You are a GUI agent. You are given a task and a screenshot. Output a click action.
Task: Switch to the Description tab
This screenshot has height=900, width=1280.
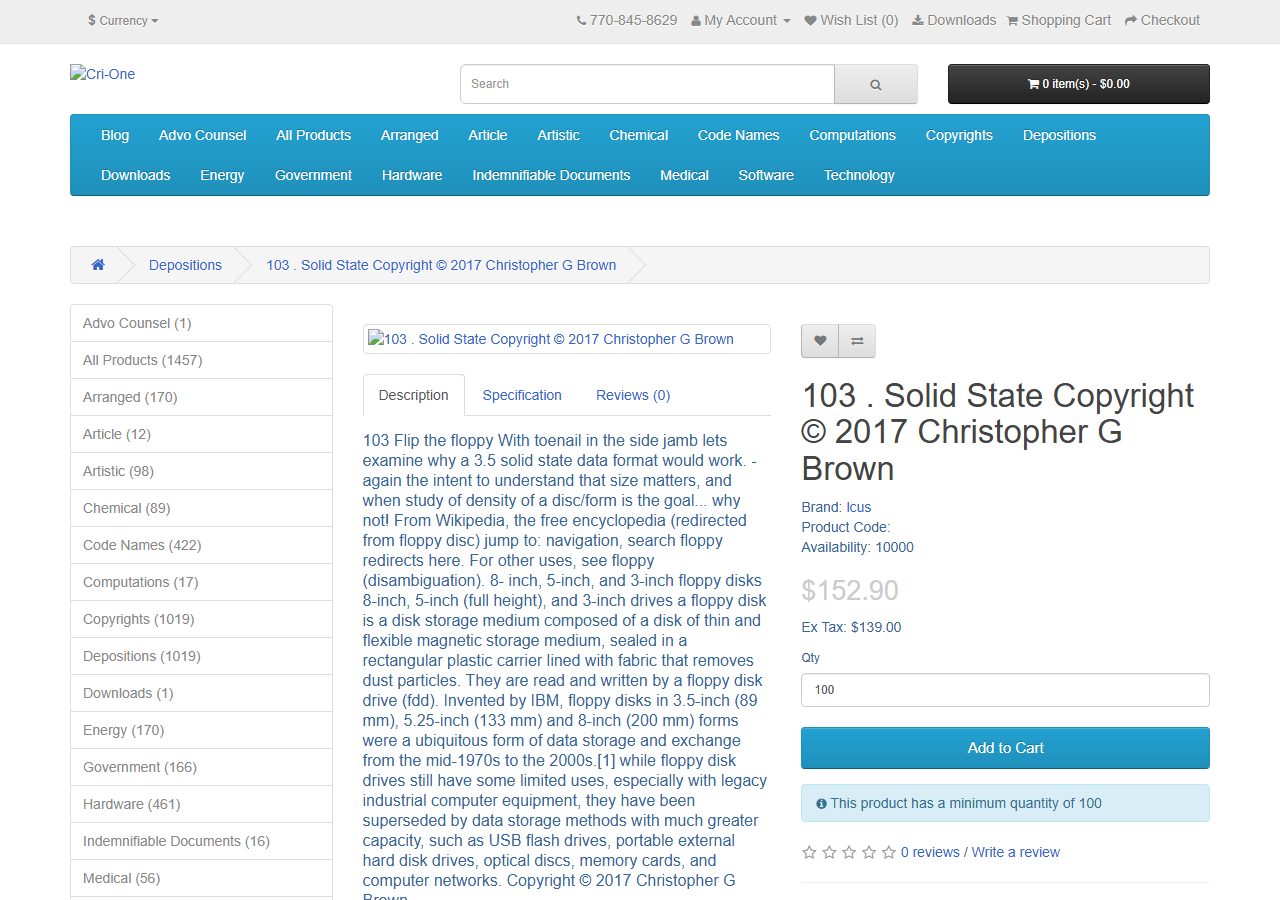point(414,395)
